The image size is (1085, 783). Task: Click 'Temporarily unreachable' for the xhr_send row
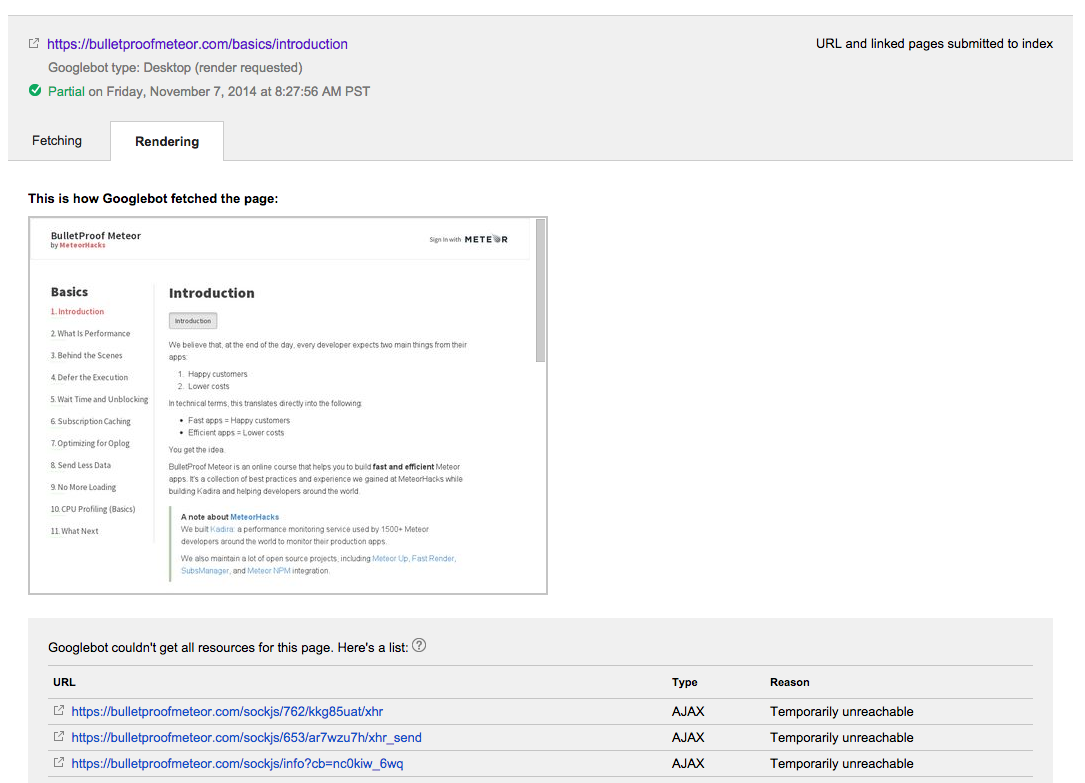click(841, 738)
